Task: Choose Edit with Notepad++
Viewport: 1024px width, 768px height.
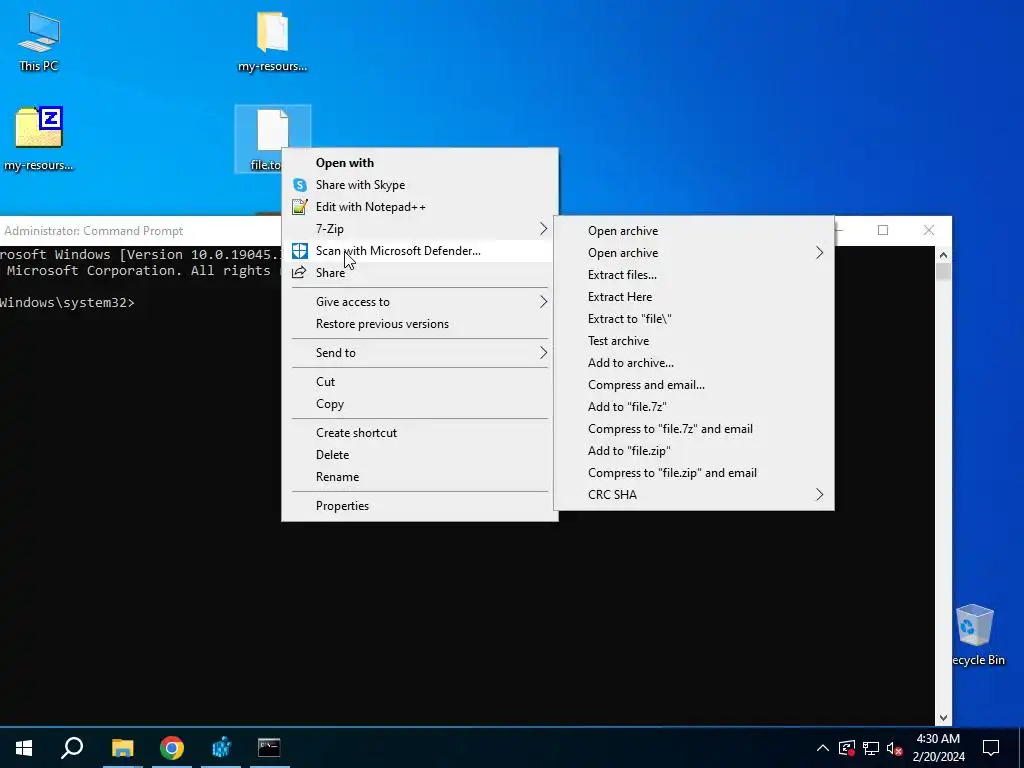Action: click(420, 207)
